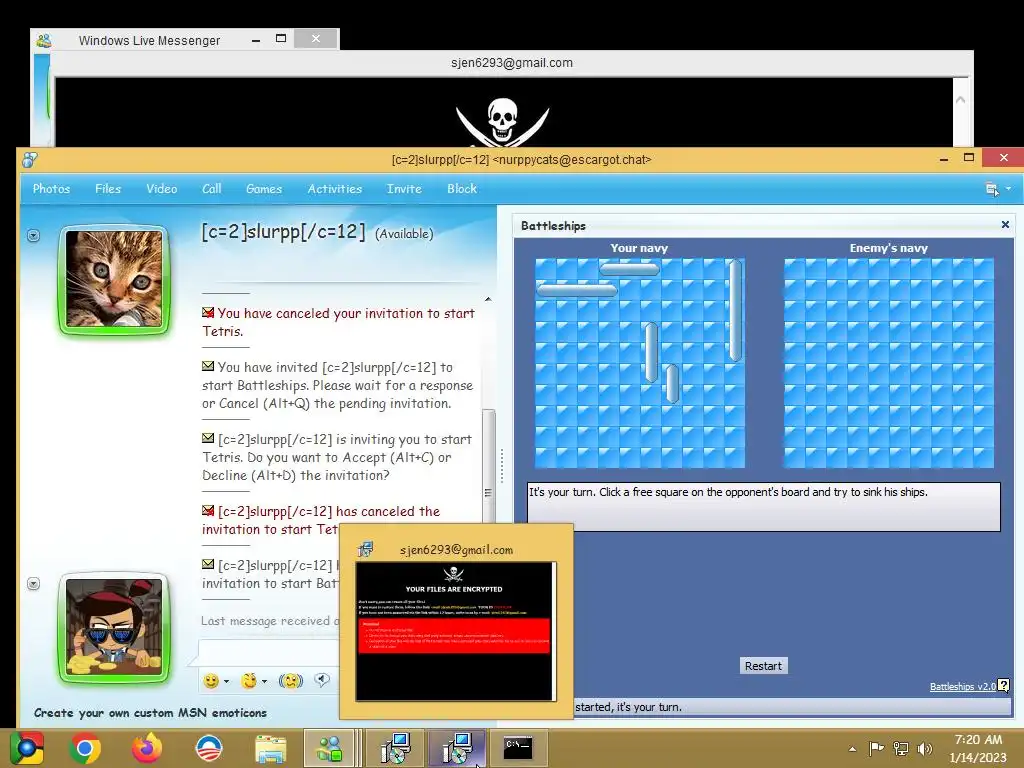The height and width of the screenshot is (768, 1024).
Task: Click the scroll-up arrow in the ransom note window
Action: point(960,100)
